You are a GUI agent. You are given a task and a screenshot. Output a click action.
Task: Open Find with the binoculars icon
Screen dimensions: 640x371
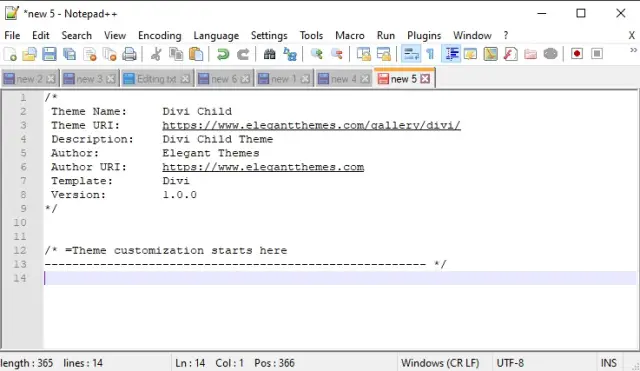pyautogui.click(x=269, y=54)
